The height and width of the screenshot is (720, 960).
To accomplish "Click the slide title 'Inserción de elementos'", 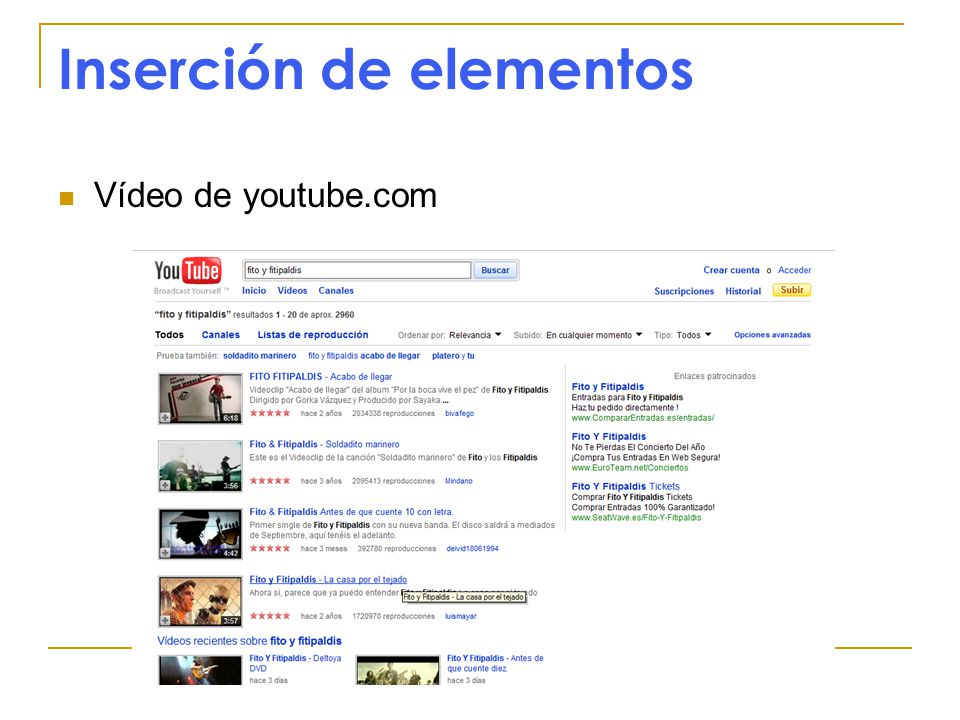I will click(376, 69).
